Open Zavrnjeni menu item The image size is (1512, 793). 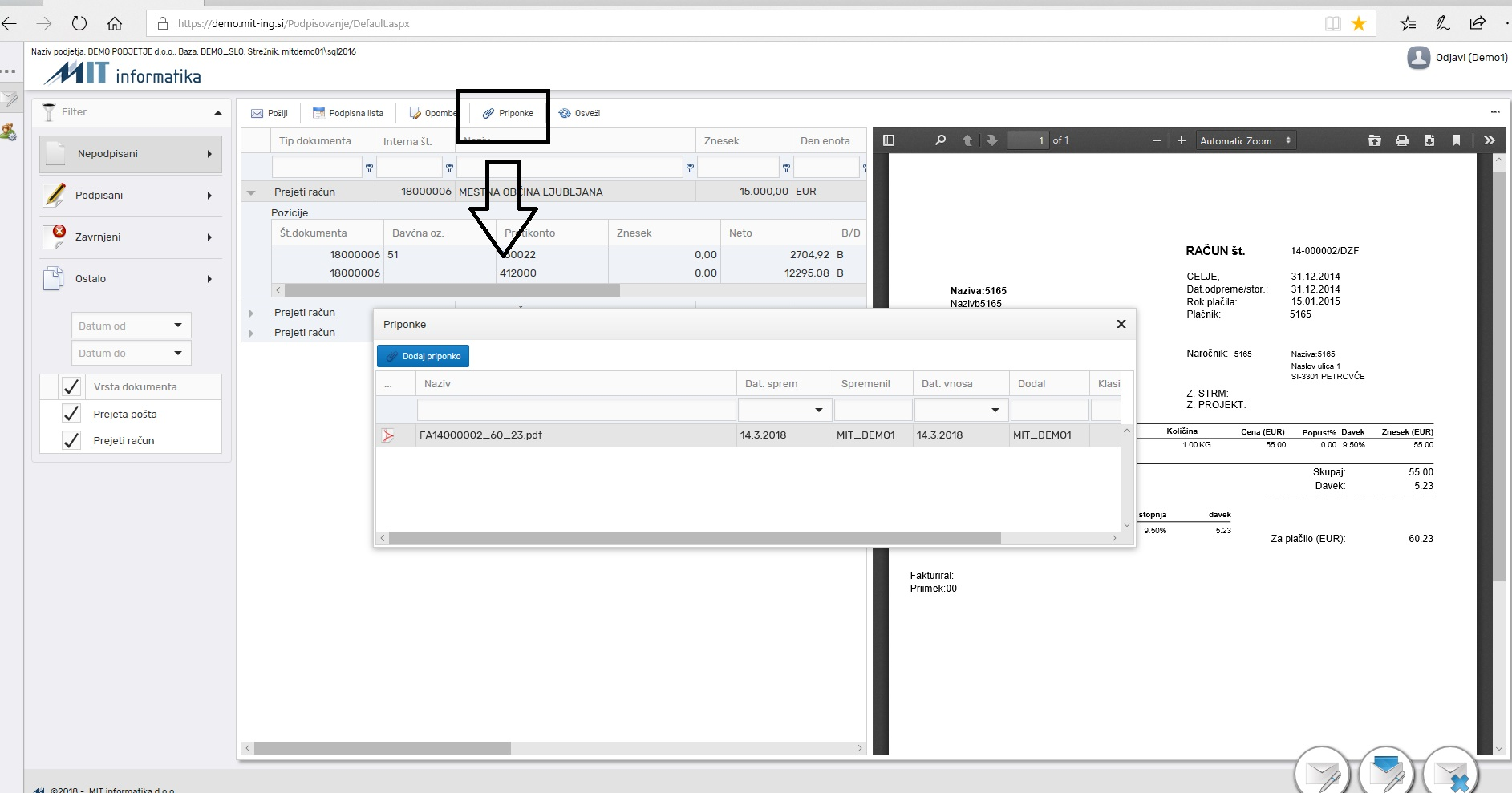[x=131, y=237]
